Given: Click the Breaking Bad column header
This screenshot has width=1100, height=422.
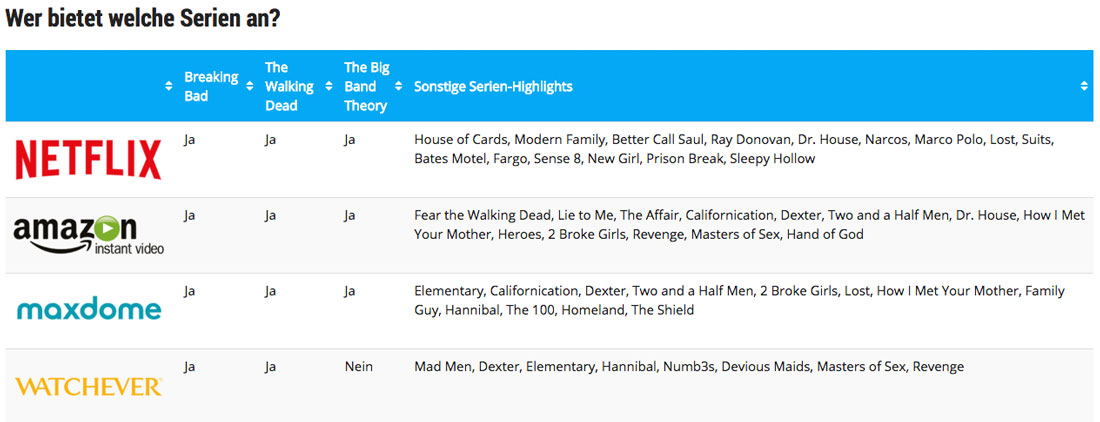Looking at the screenshot, I should [211, 87].
